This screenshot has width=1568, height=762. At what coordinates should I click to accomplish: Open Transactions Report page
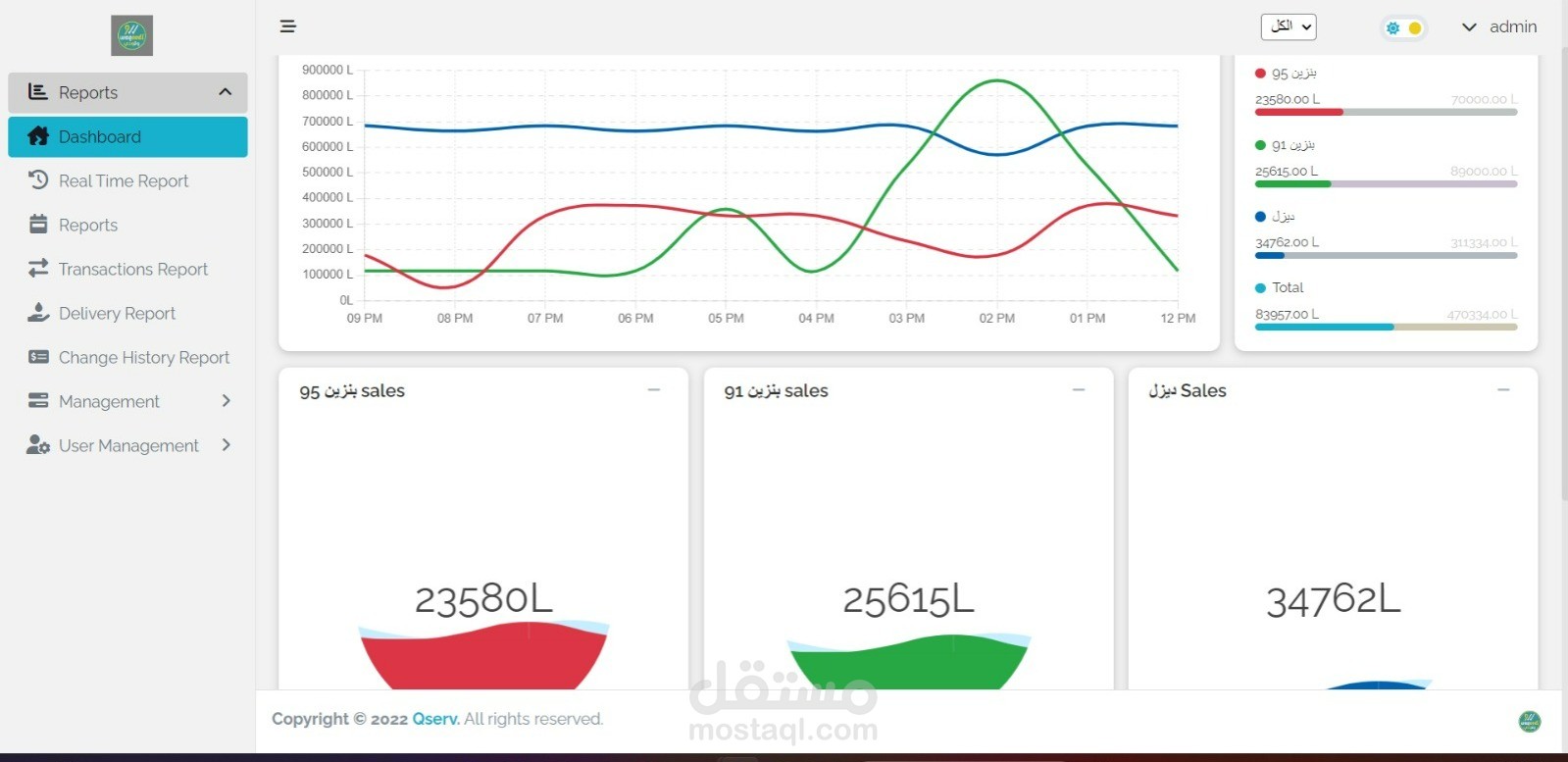tap(127, 269)
